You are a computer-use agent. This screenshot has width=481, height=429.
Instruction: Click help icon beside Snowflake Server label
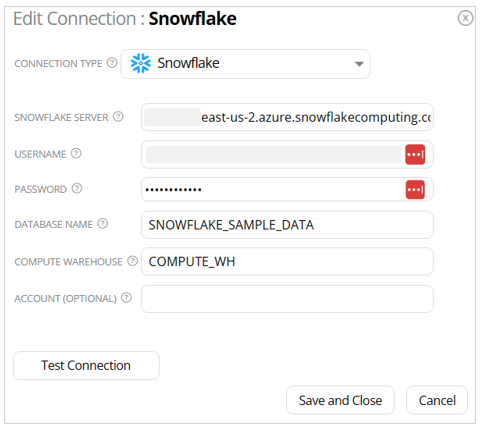tap(118, 117)
